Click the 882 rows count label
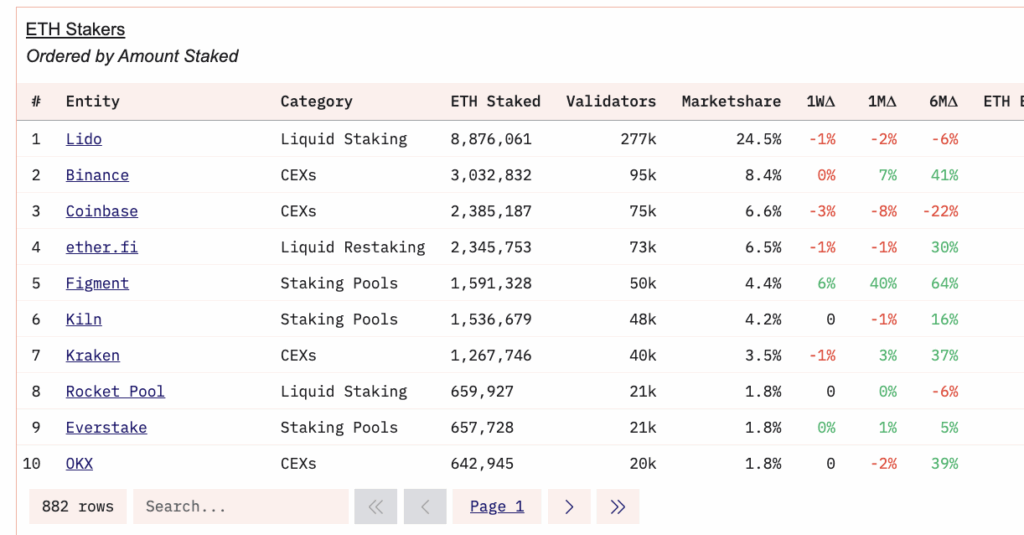1024x535 pixels. 78,506
